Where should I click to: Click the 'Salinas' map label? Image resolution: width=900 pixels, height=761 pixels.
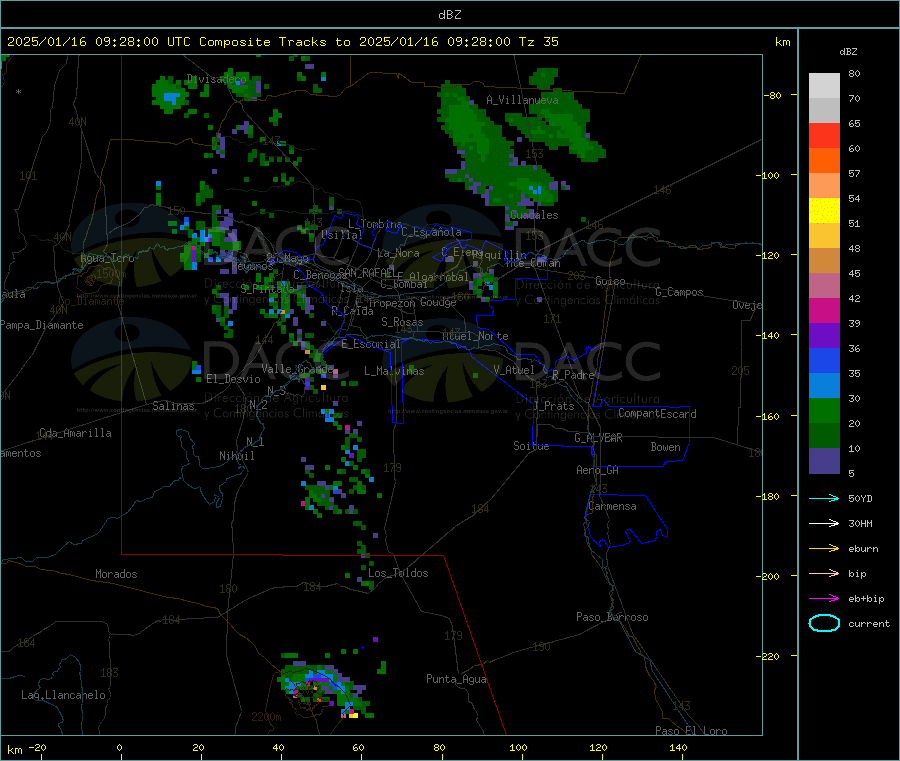(x=173, y=406)
